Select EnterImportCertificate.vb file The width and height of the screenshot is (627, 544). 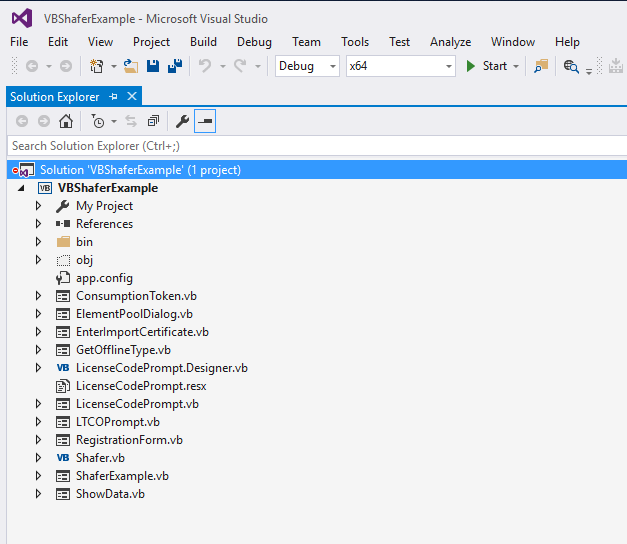pos(142,332)
